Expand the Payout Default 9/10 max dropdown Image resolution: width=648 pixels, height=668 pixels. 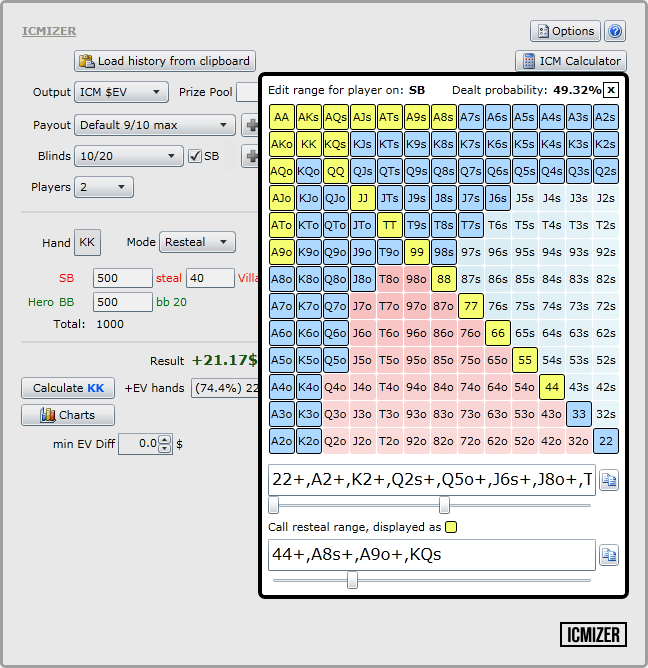tap(155, 125)
